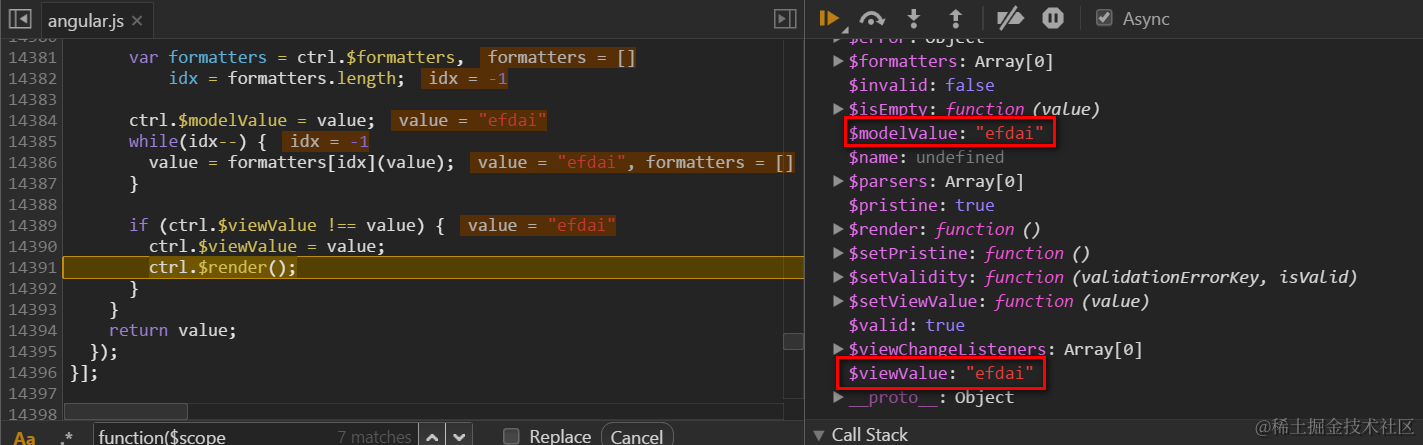Expand the $viewChangeListeners array
Viewport: 1423px width, 445px height.
point(839,350)
